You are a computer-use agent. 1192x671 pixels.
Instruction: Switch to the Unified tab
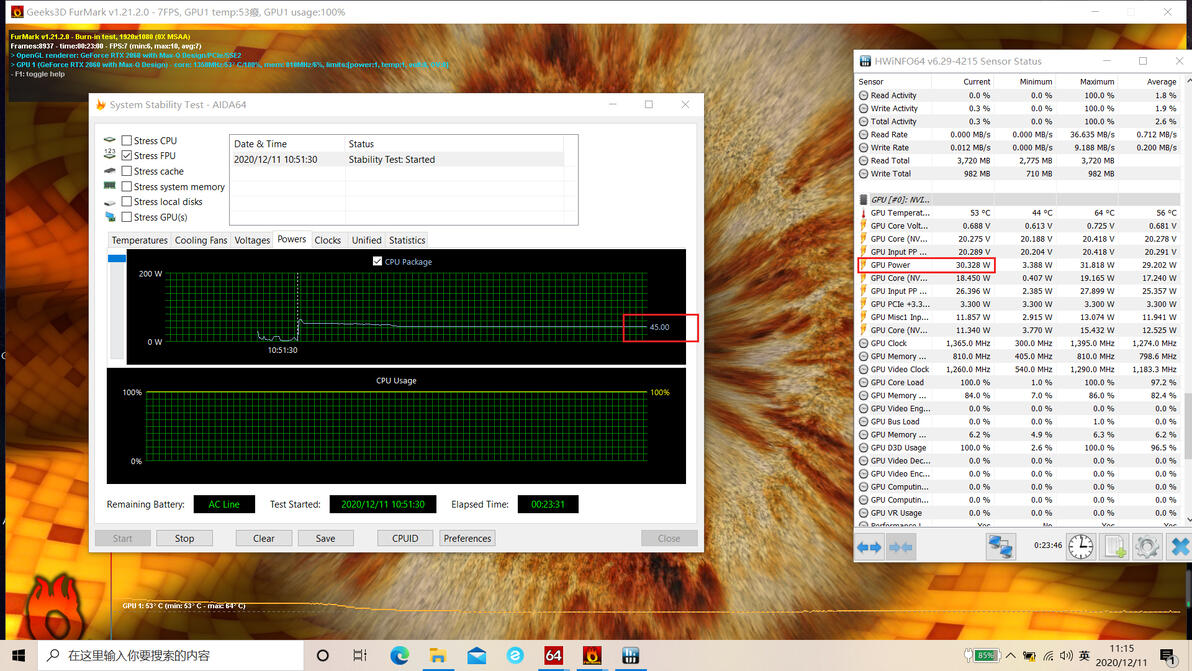pyautogui.click(x=366, y=240)
